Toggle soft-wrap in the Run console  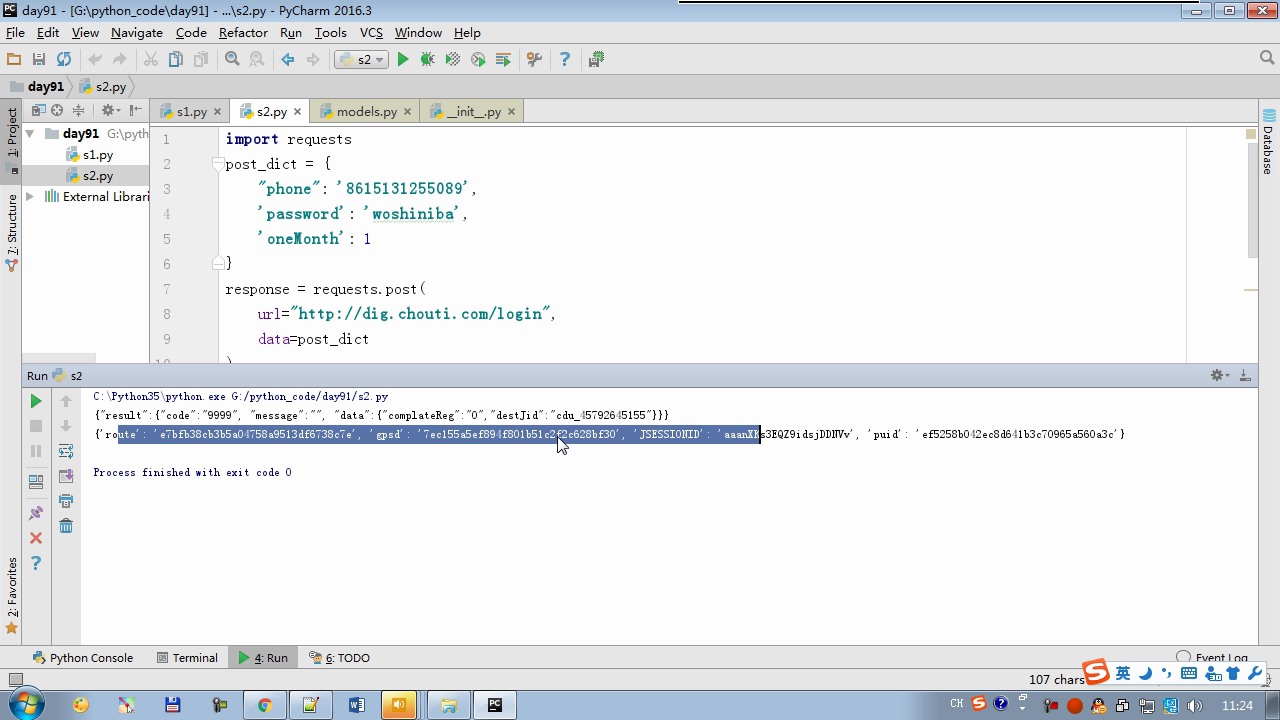(x=66, y=451)
